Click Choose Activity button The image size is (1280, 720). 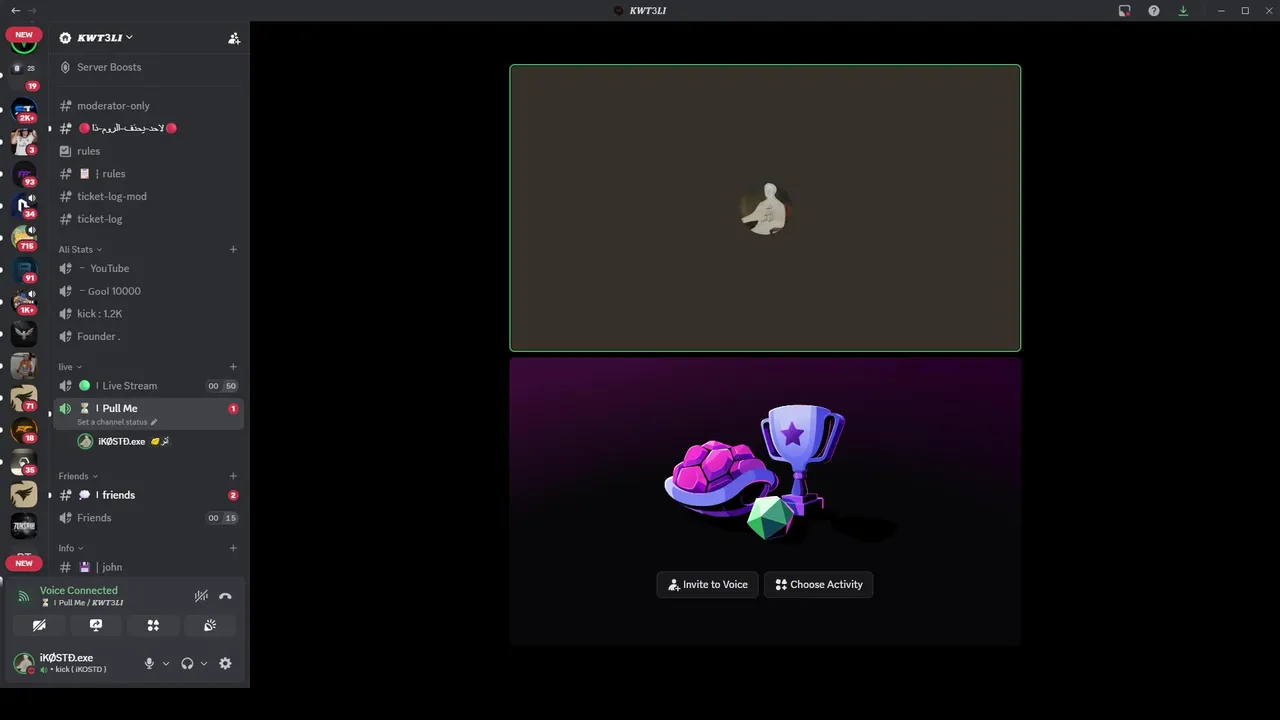tap(819, 585)
